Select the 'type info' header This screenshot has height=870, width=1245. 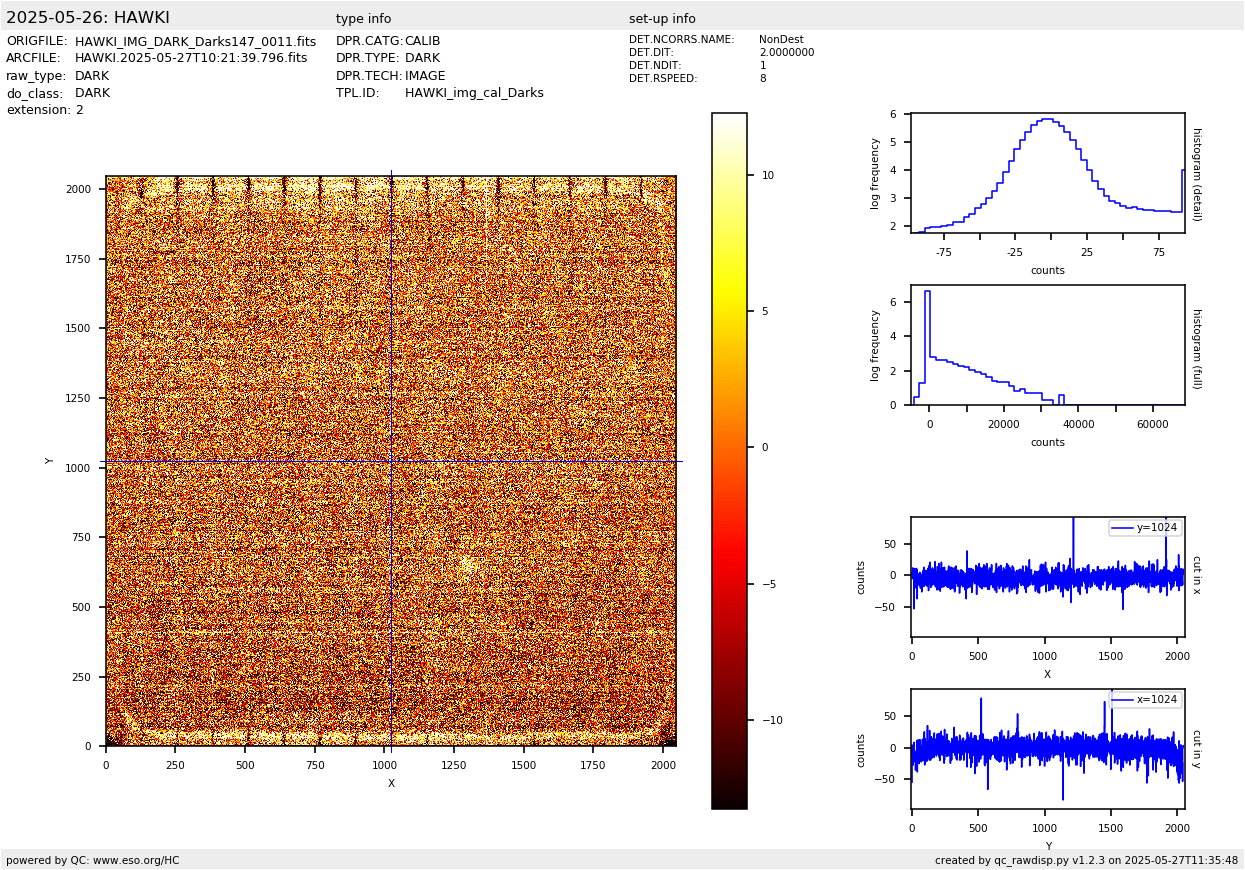[363, 19]
